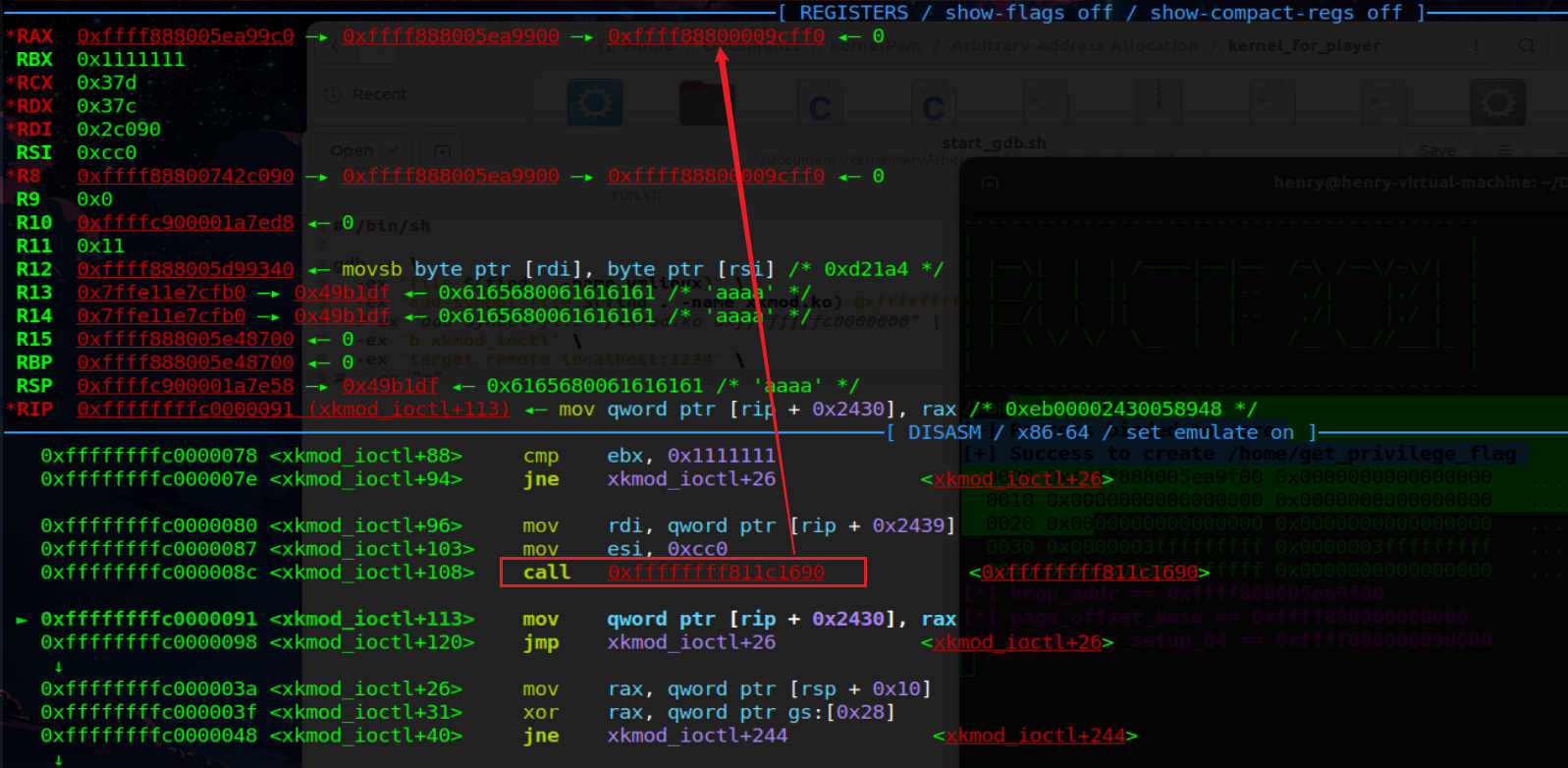Click current instruction address 0xffffffffc0000091 in DISASM
The height and width of the screenshot is (768, 1568).
point(149,619)
